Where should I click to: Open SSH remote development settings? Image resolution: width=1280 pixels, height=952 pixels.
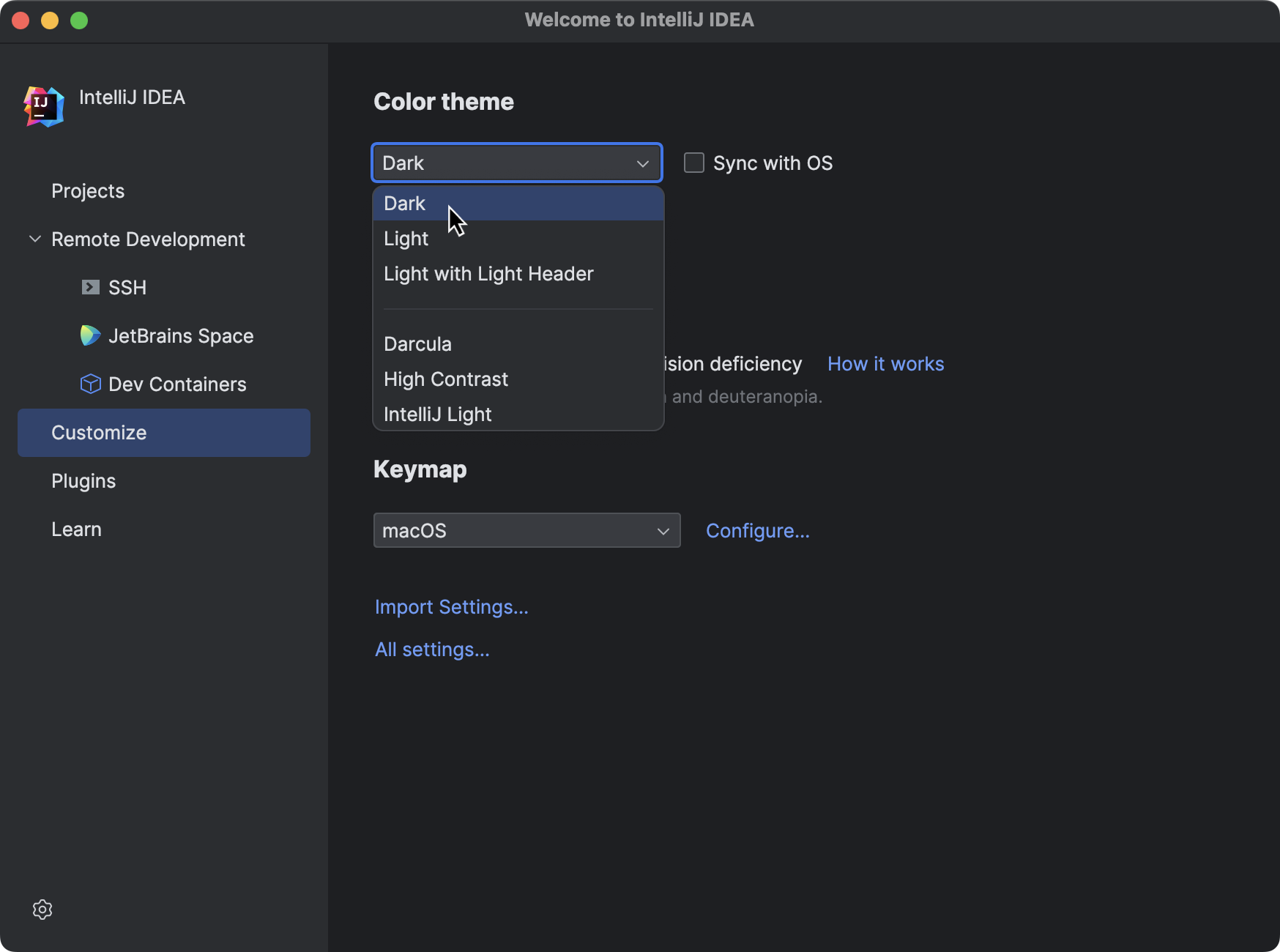[x=127, y=287]
